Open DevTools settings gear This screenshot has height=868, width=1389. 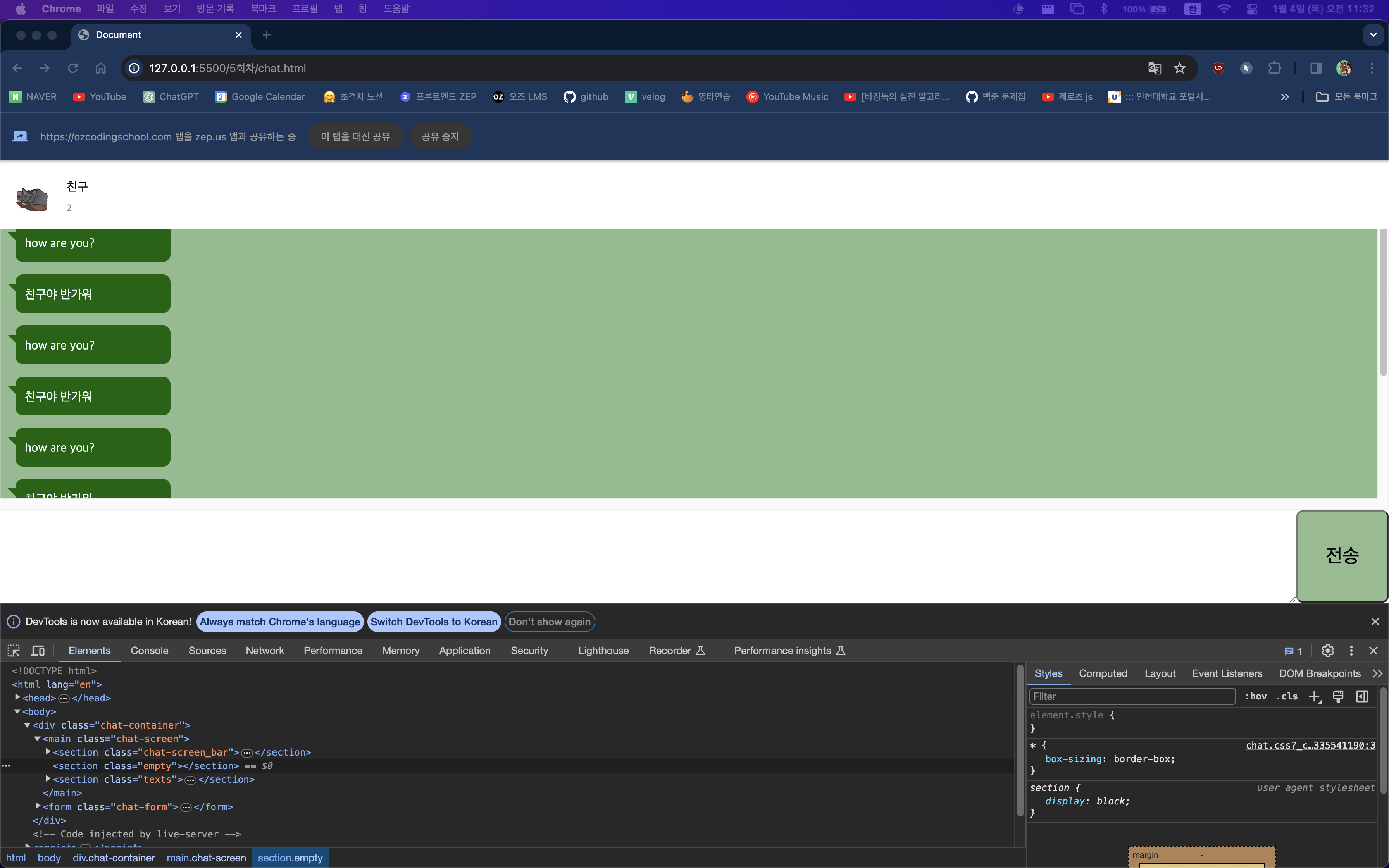point(1327,651)
